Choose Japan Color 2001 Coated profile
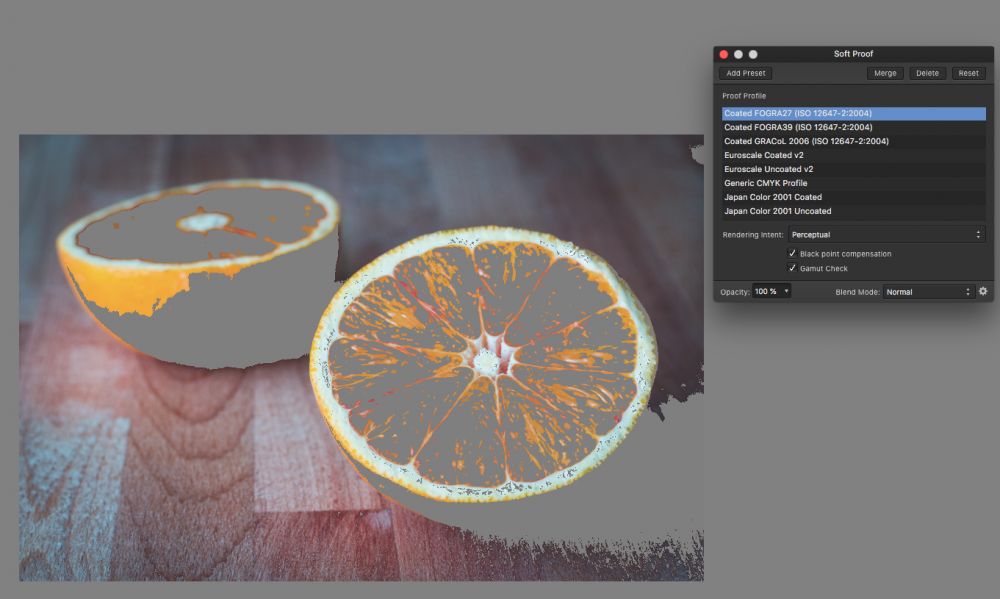Screen dimensions: 1000x599 tap(853, 198)
